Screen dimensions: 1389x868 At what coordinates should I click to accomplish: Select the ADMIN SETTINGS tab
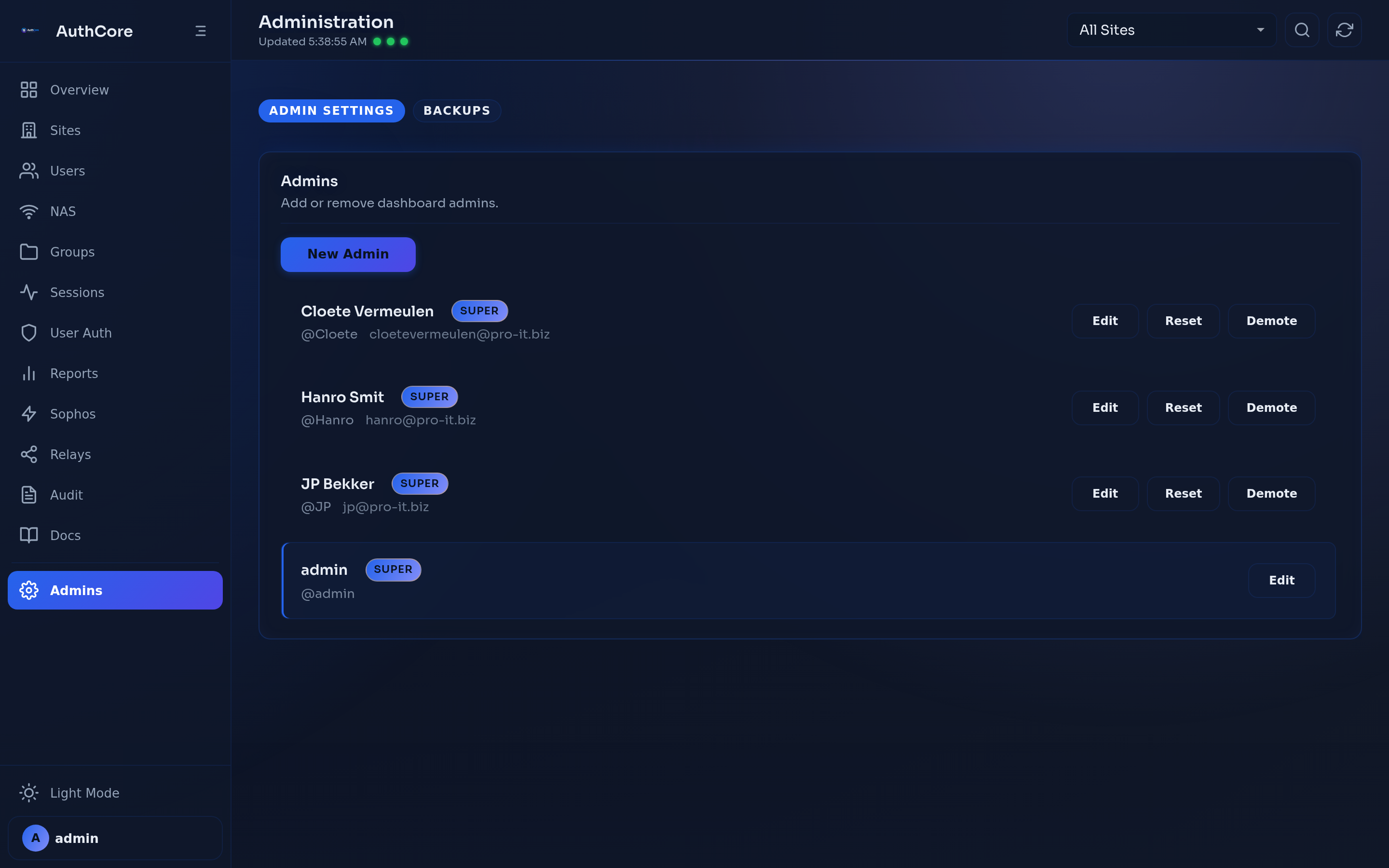click(x=332, y=110)
